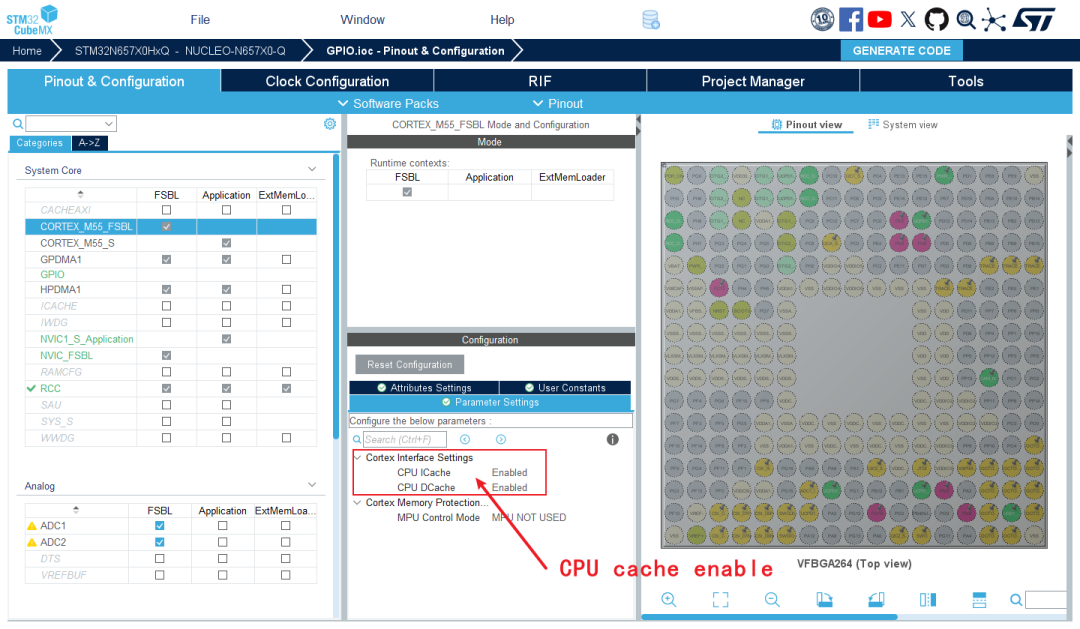Go to next parameter search result
Viewport: 1080px width, 629px height.
pos(501,440)
